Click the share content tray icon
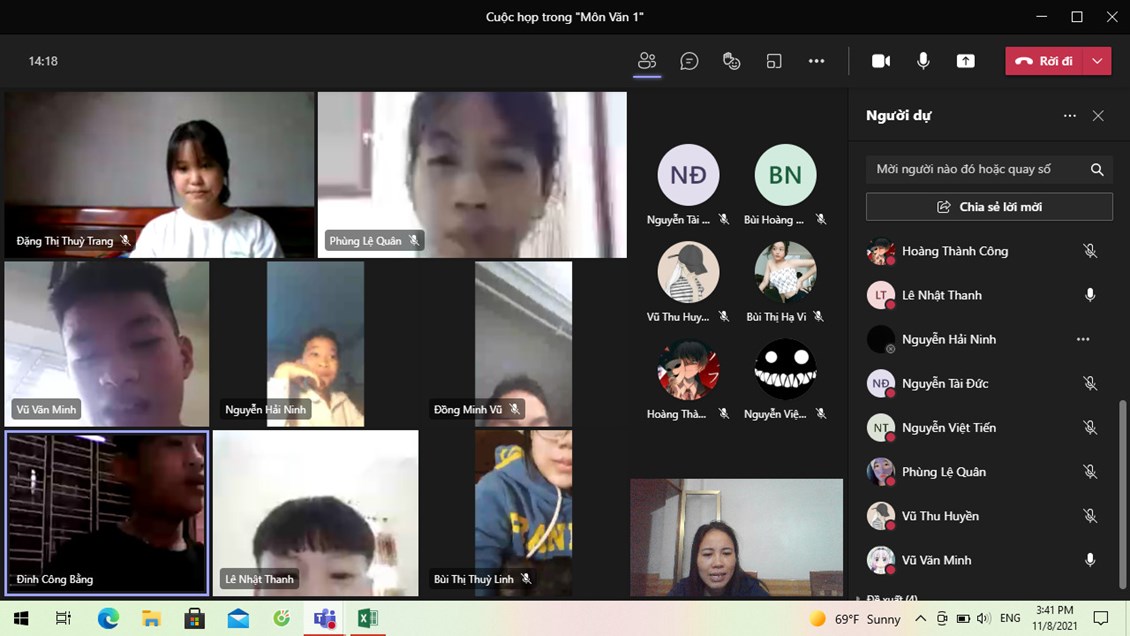 coord(965,61)
